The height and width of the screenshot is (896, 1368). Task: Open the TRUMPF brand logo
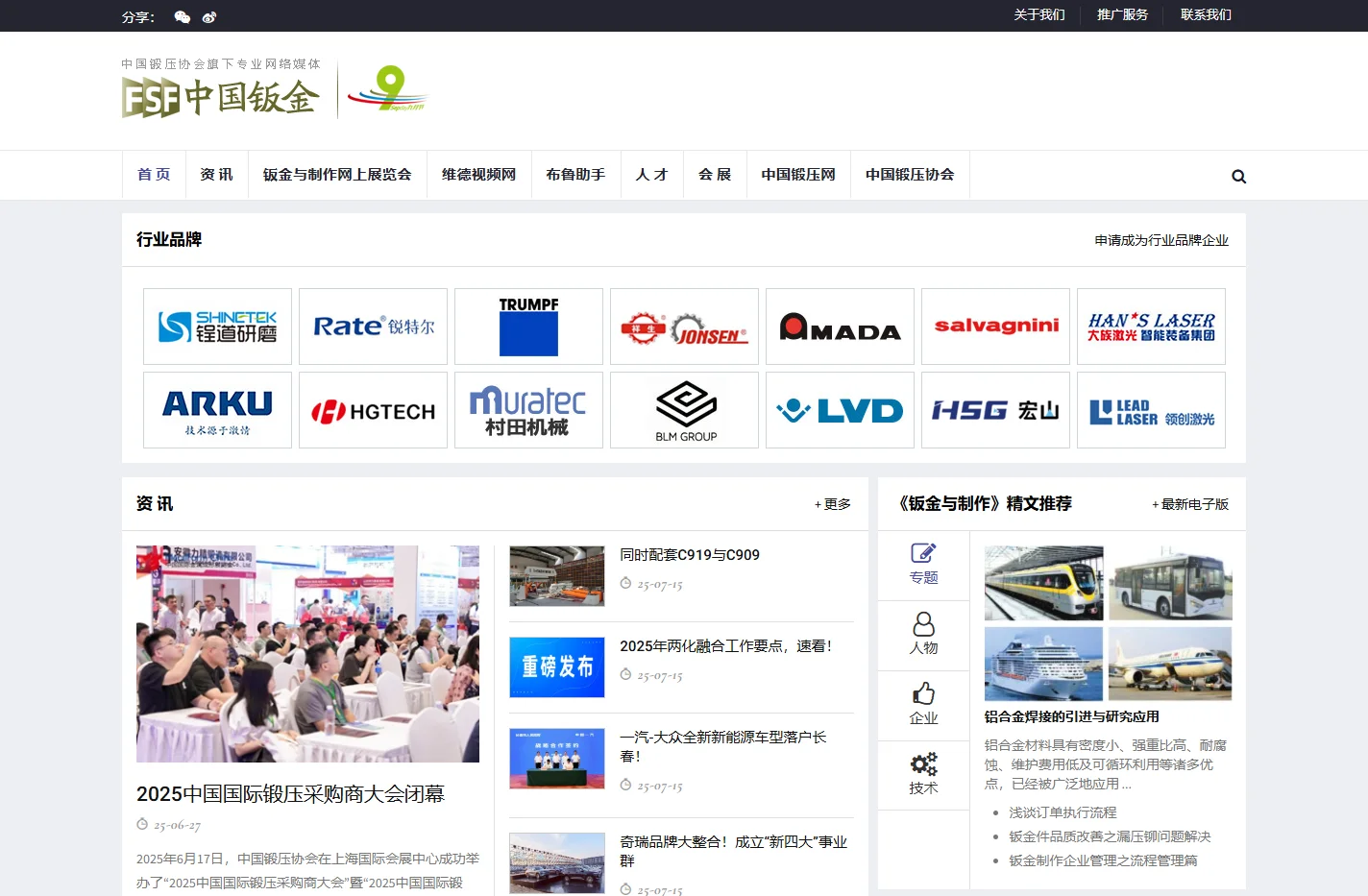[528, 327]
